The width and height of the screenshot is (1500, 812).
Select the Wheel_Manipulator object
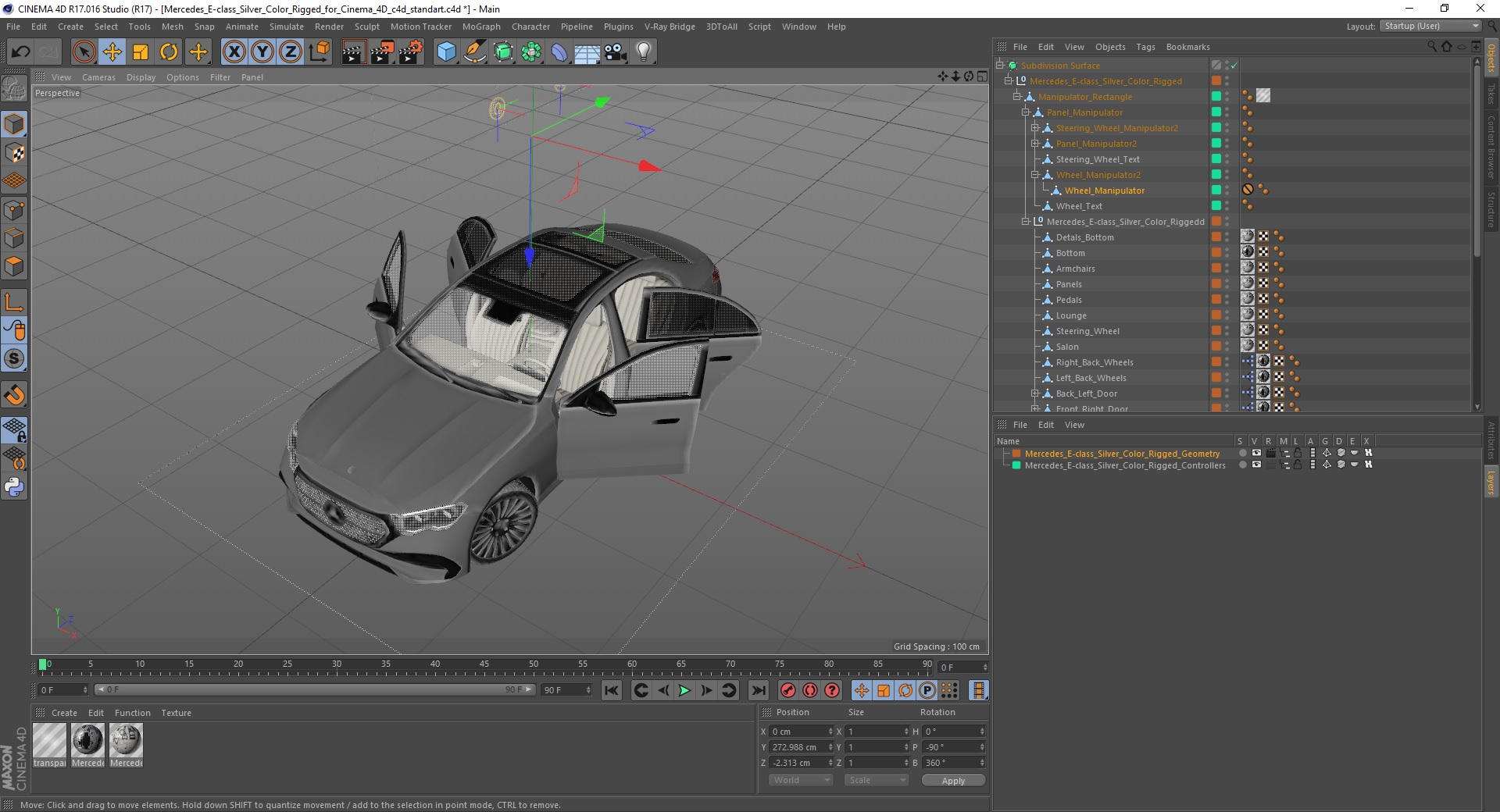[1104, 191]
